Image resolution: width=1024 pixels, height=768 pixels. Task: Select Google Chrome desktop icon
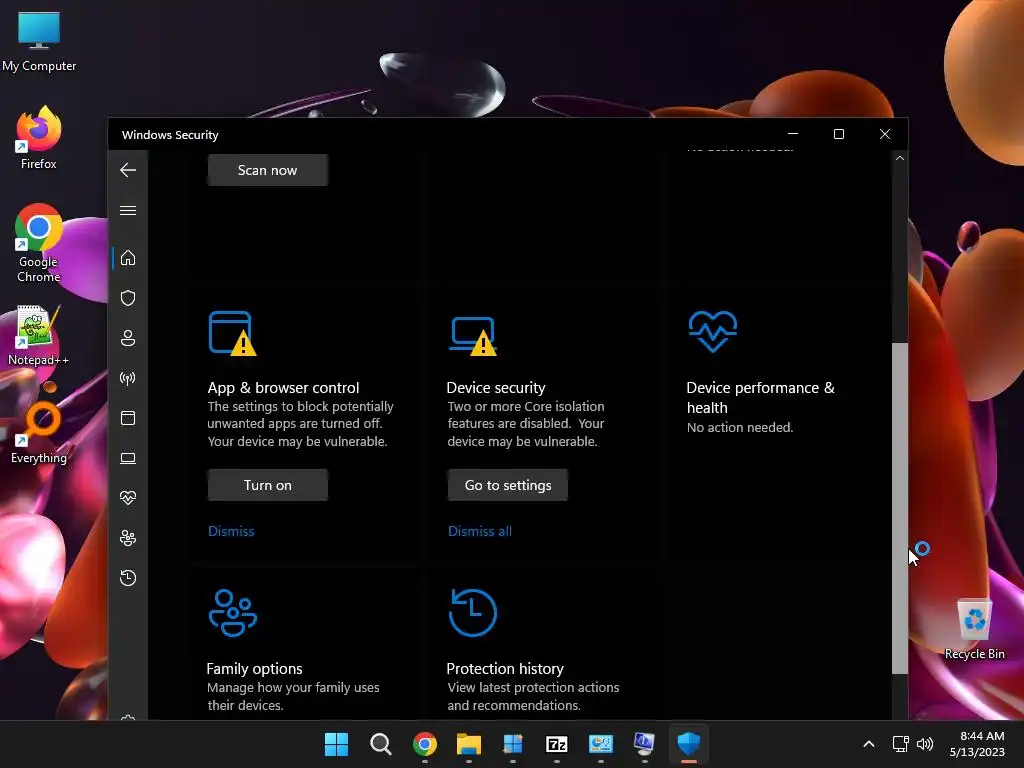(39, 243)
